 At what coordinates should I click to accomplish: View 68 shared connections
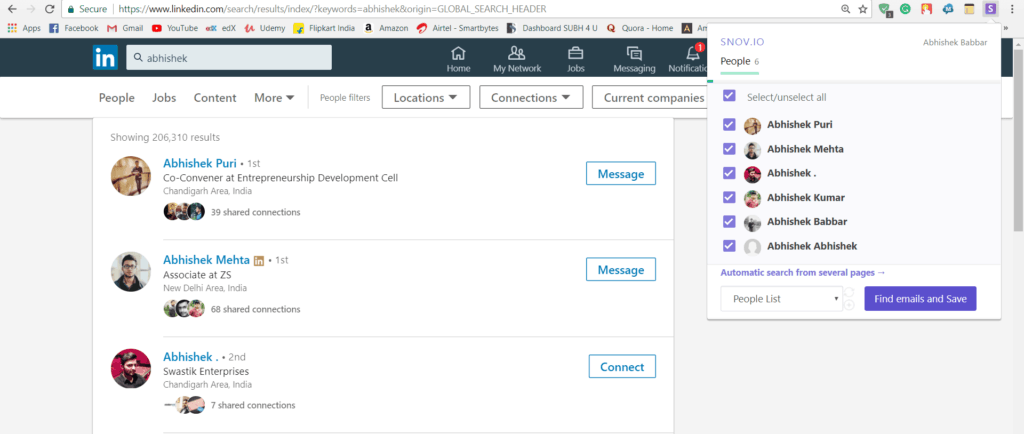point(255,309)
